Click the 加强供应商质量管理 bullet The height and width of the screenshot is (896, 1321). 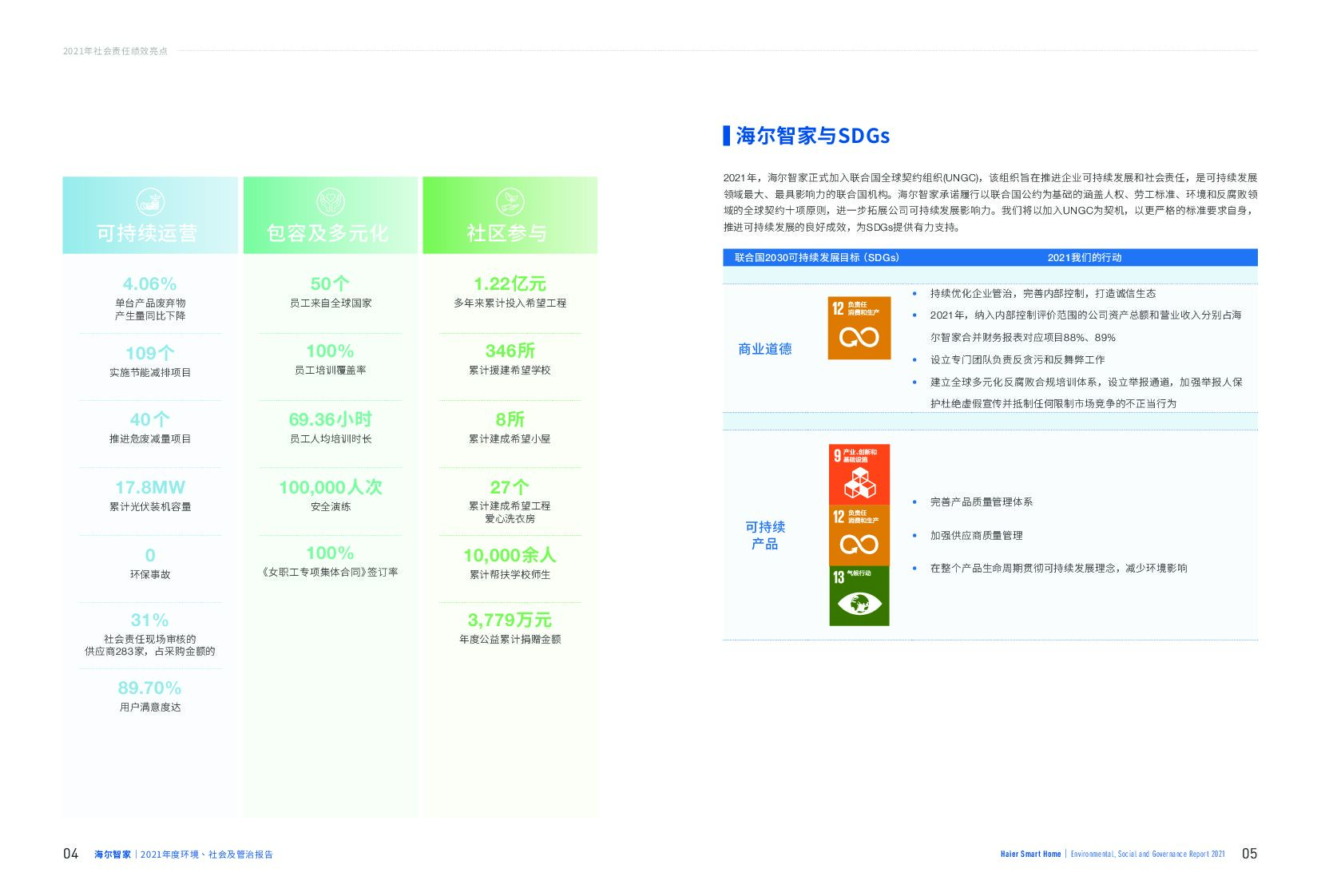976,535
